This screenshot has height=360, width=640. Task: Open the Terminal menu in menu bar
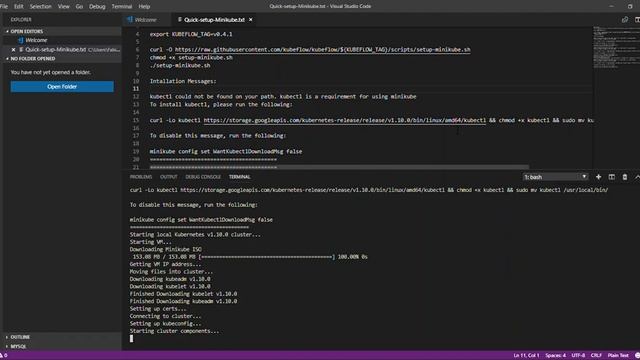tap(122, 7)
